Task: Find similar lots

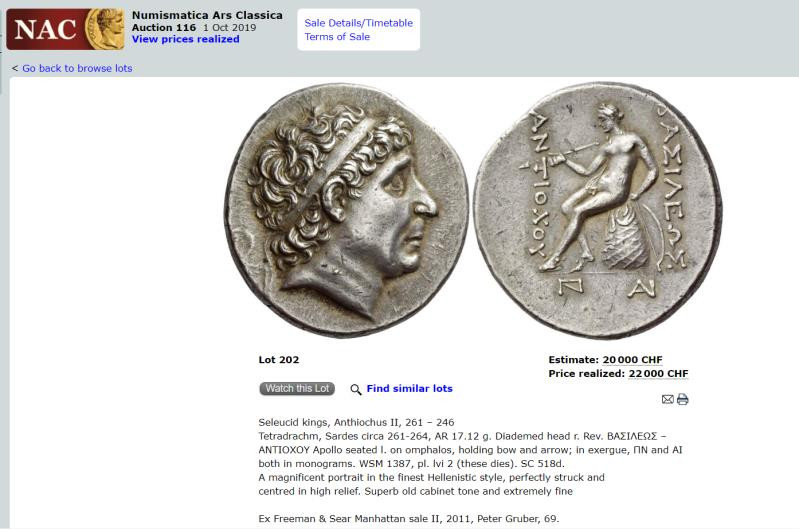Action: click(x=409, y=388)
